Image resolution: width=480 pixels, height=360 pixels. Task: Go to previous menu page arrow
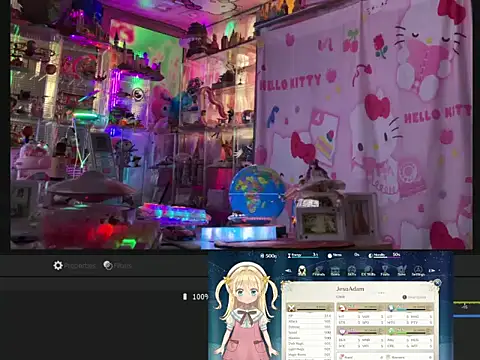(x=289, y=271)
